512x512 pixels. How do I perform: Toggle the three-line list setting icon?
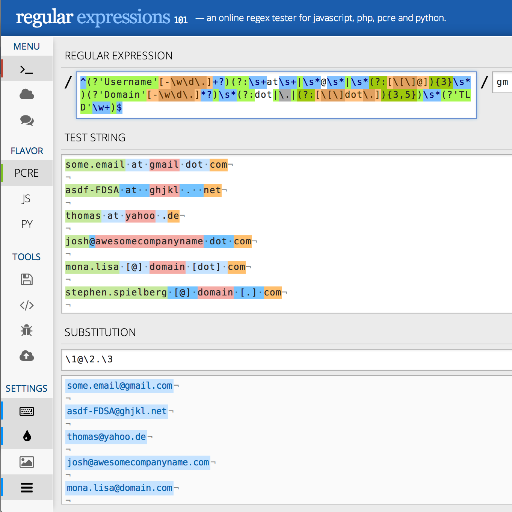(27, 487)
